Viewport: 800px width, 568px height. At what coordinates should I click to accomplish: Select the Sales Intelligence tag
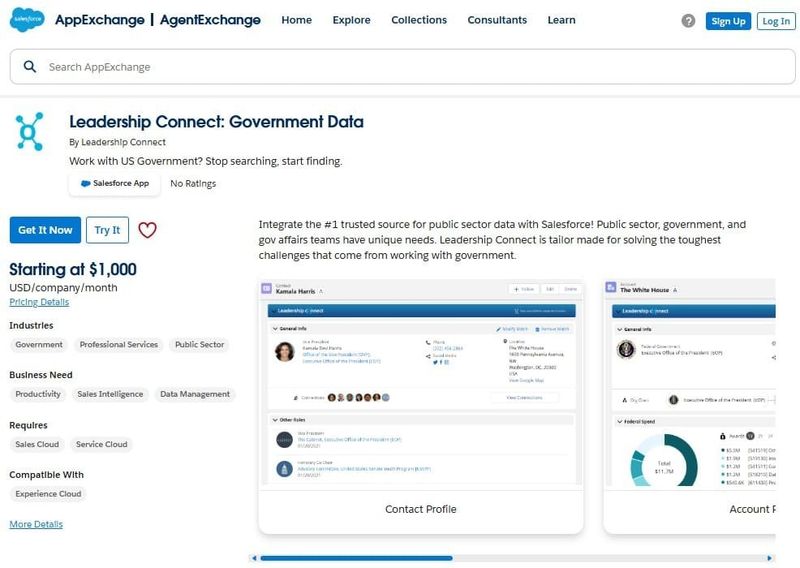click(x=110, y=394)
